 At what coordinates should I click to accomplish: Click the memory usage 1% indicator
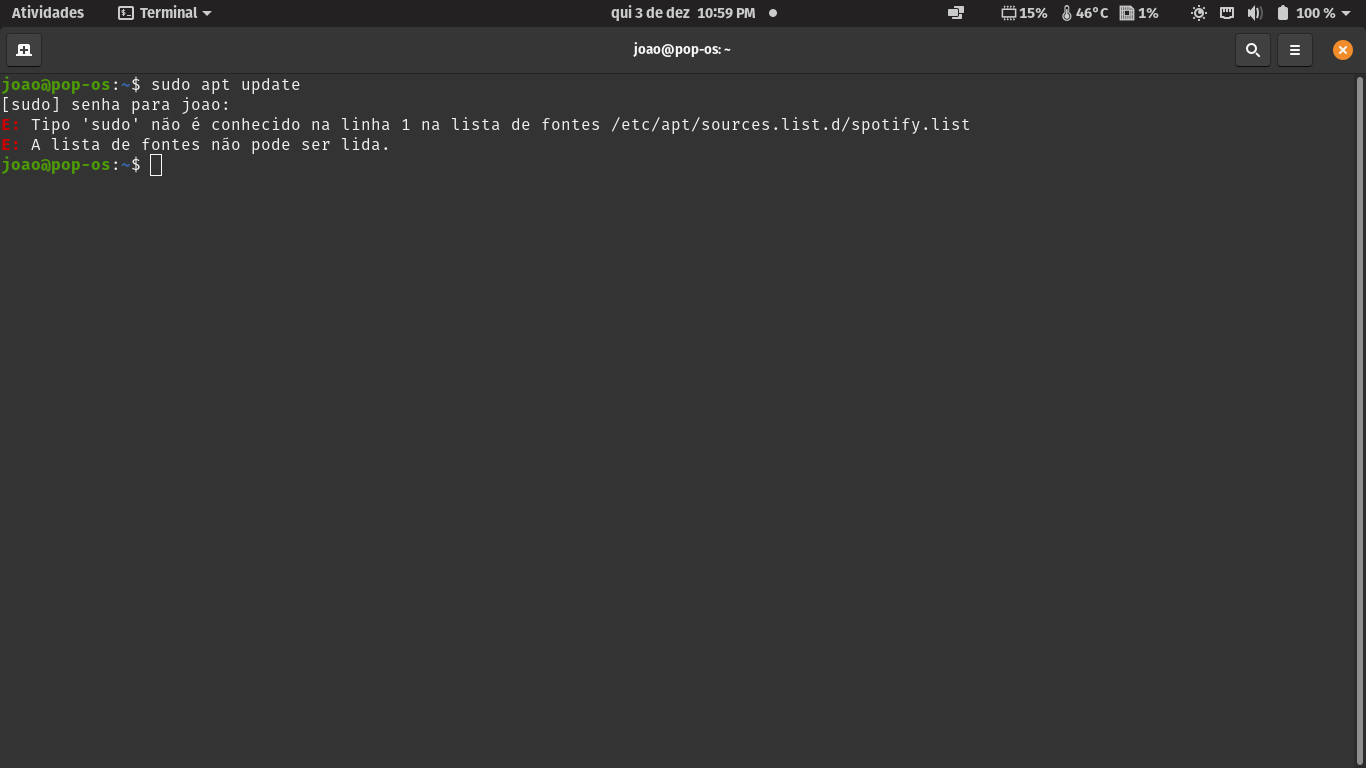pyautogui.click(x=1139, y=13)
